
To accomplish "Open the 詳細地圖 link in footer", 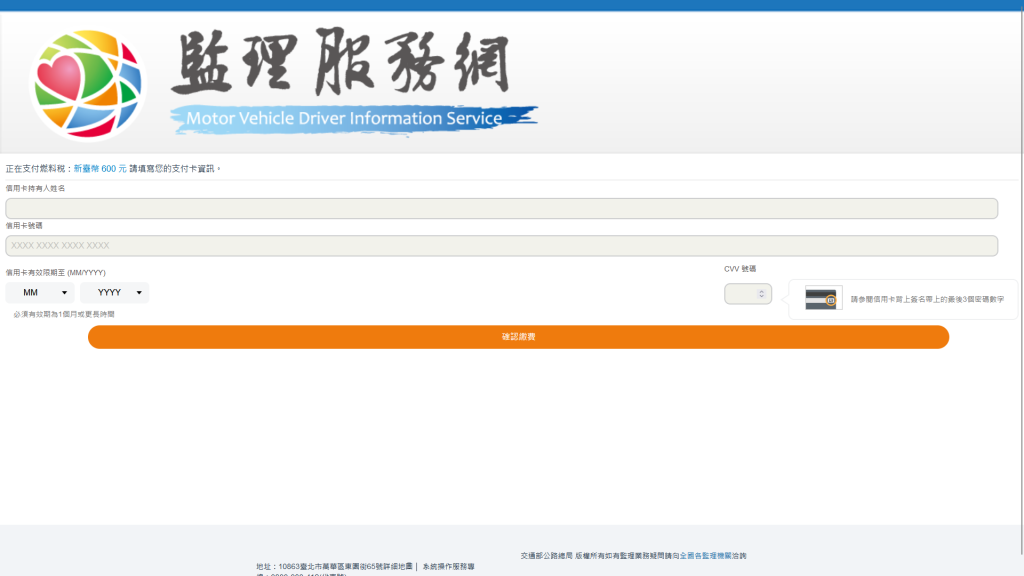I will [x=396, y=567].
